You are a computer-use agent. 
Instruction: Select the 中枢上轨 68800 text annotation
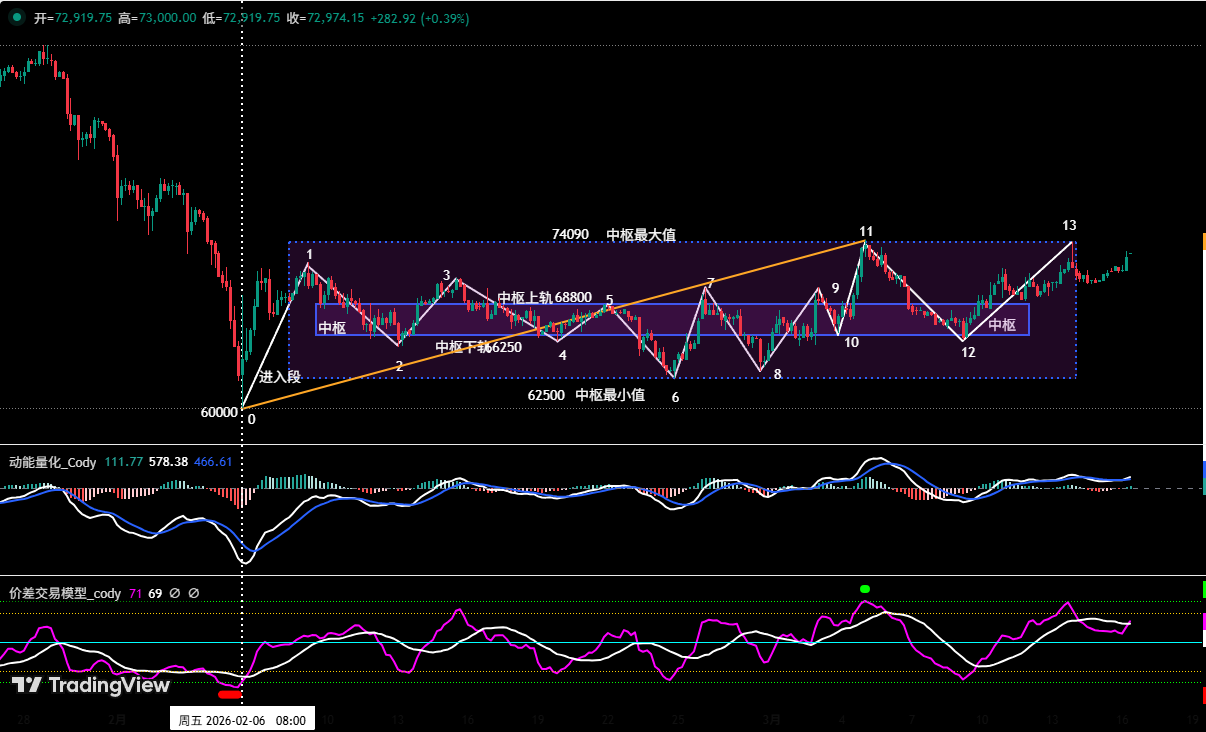click(x=544, y=298)
